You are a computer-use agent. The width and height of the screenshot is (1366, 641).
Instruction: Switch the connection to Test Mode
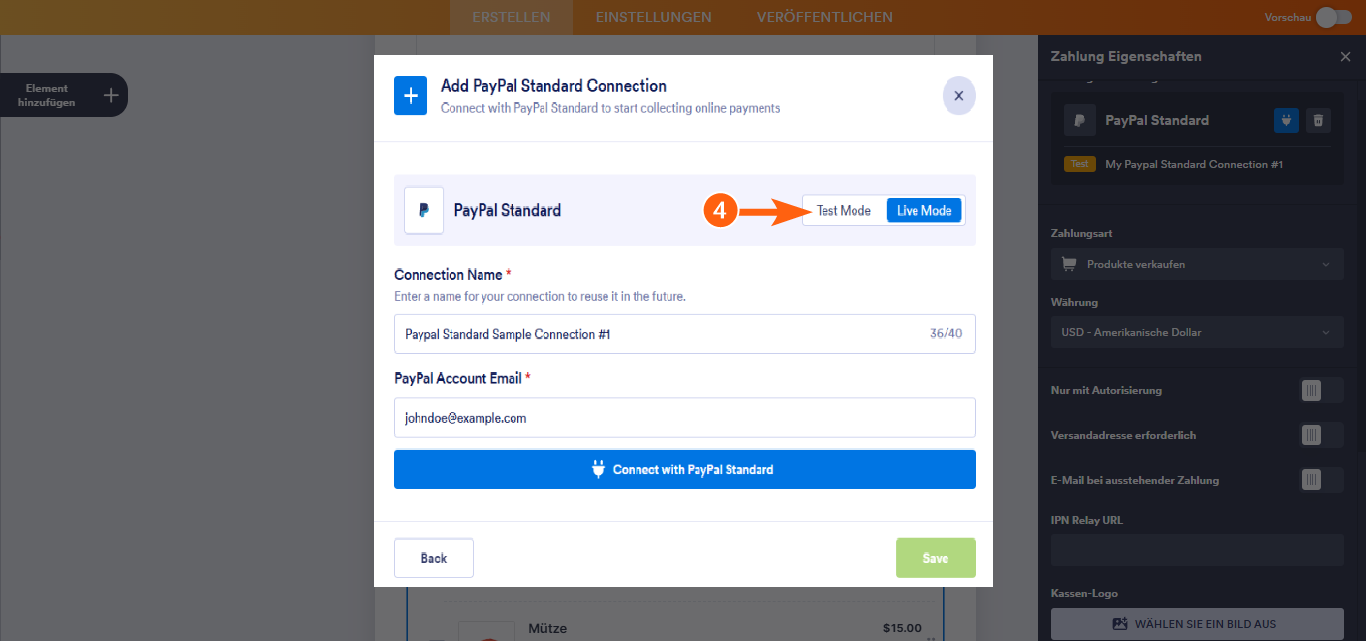843,210
